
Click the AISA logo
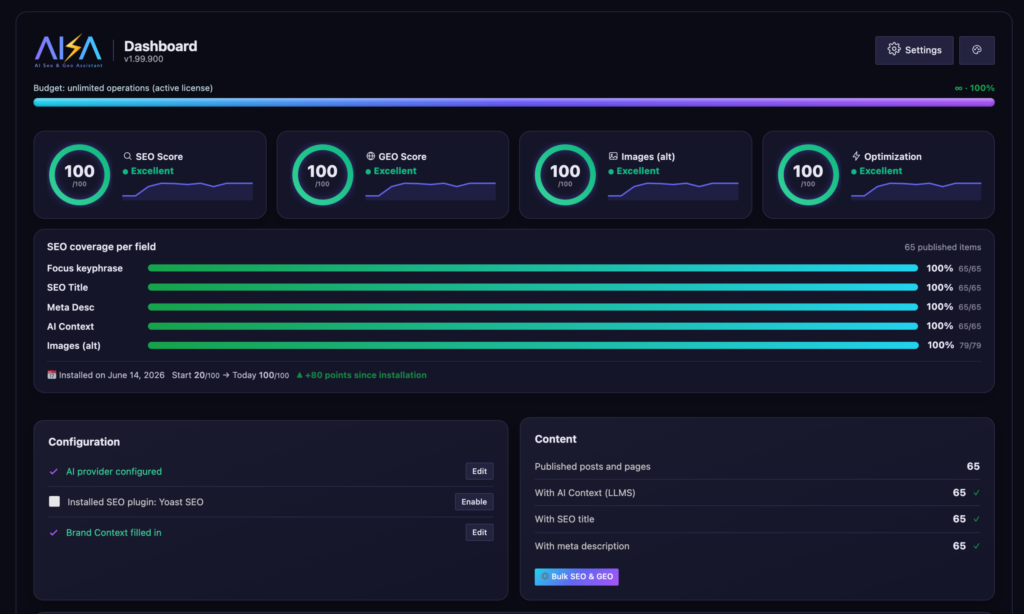click(x=69, y=50)
